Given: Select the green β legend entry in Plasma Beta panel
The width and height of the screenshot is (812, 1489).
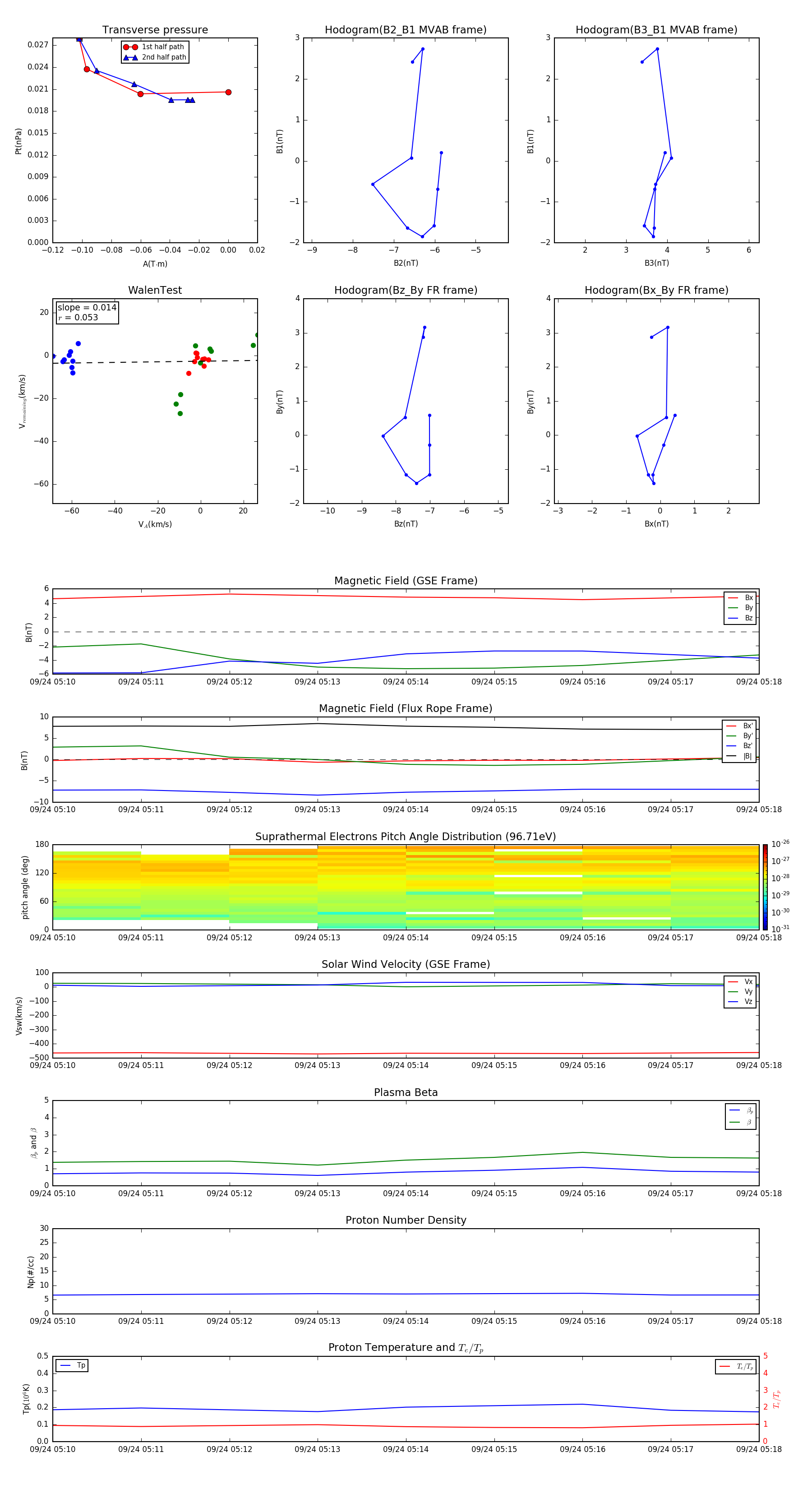Looking at the screenshot, I should coord(741,1122).
